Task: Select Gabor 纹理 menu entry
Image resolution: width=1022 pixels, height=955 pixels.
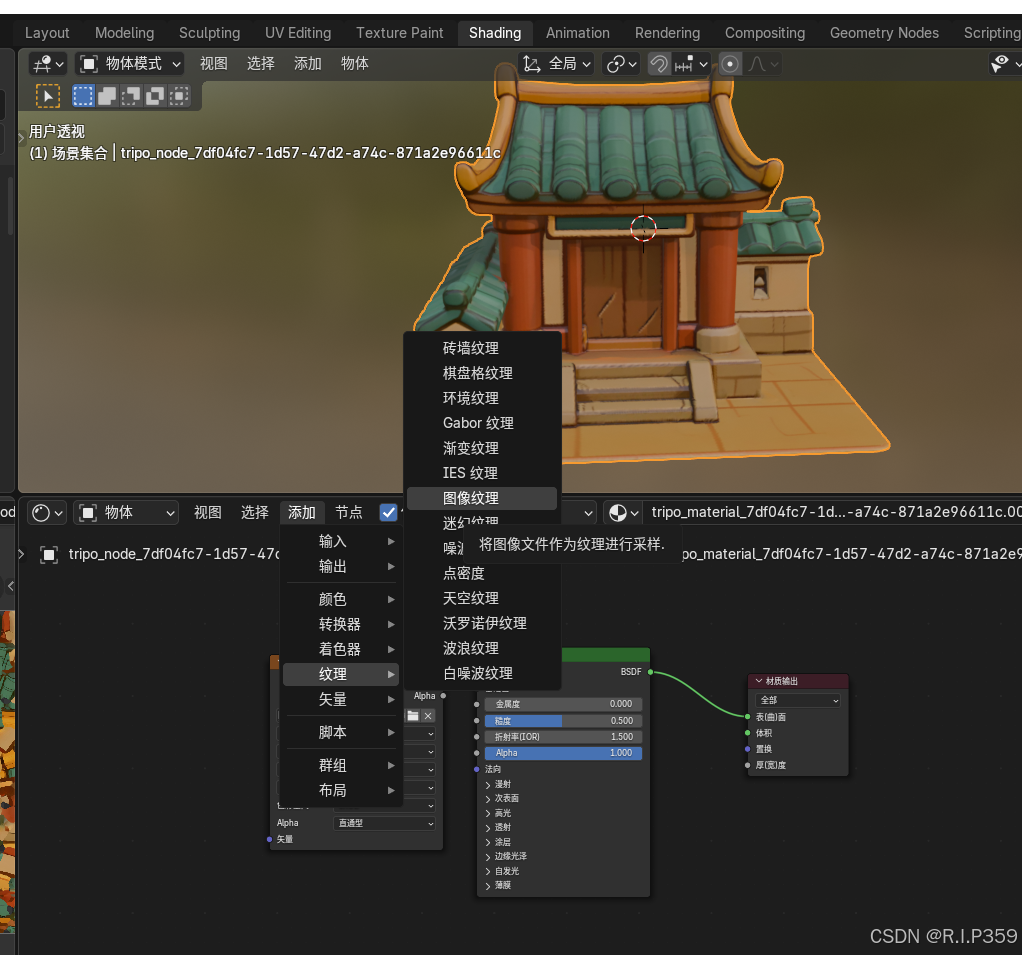Action: tap(482, 423)
